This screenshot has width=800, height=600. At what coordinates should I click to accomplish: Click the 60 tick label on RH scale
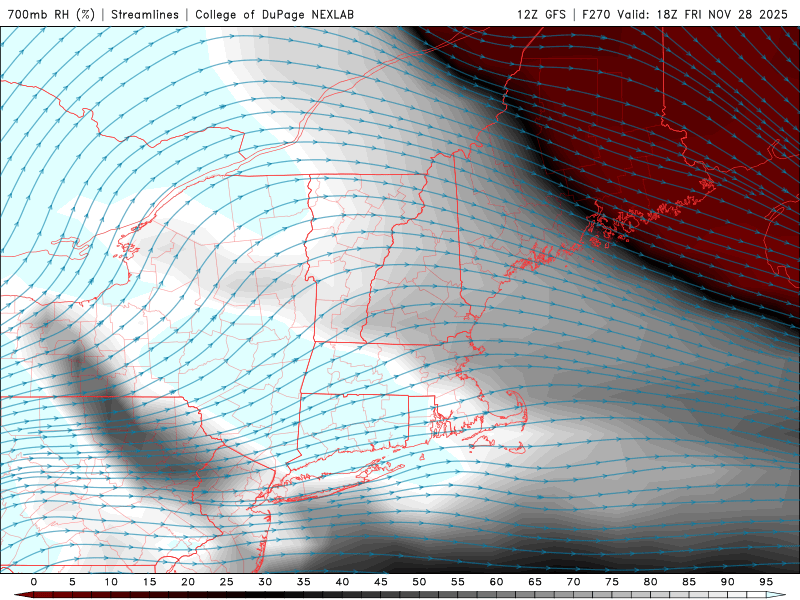click(x=496, y=582)
